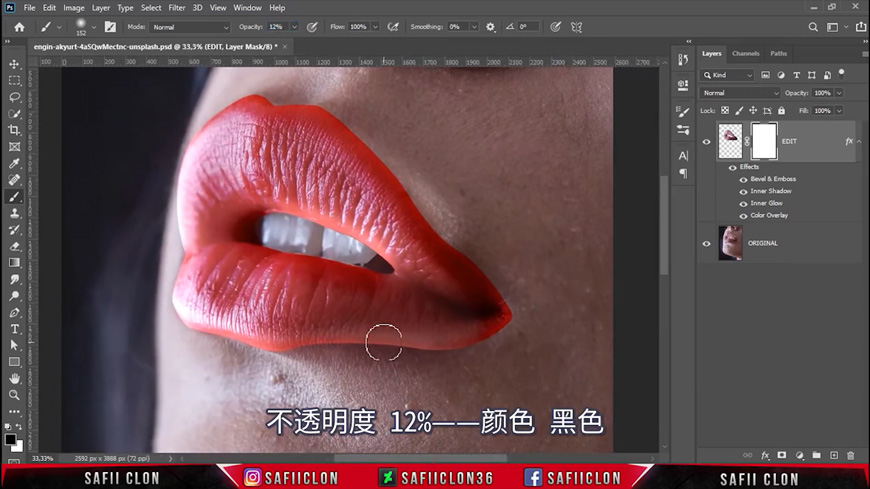
Task: Select the Rectangle shape tool
Action: (14, 362)
